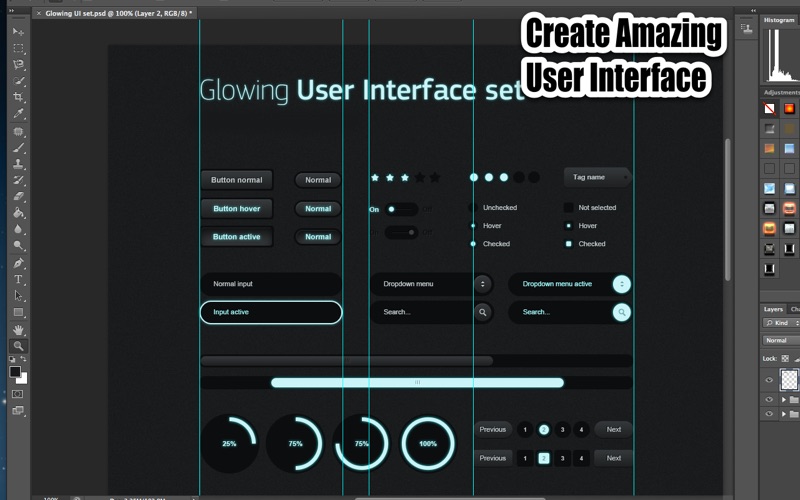Apply the Default Style (None) swatch
Viewport: 800px width, 500px height.
click(769, 109)
